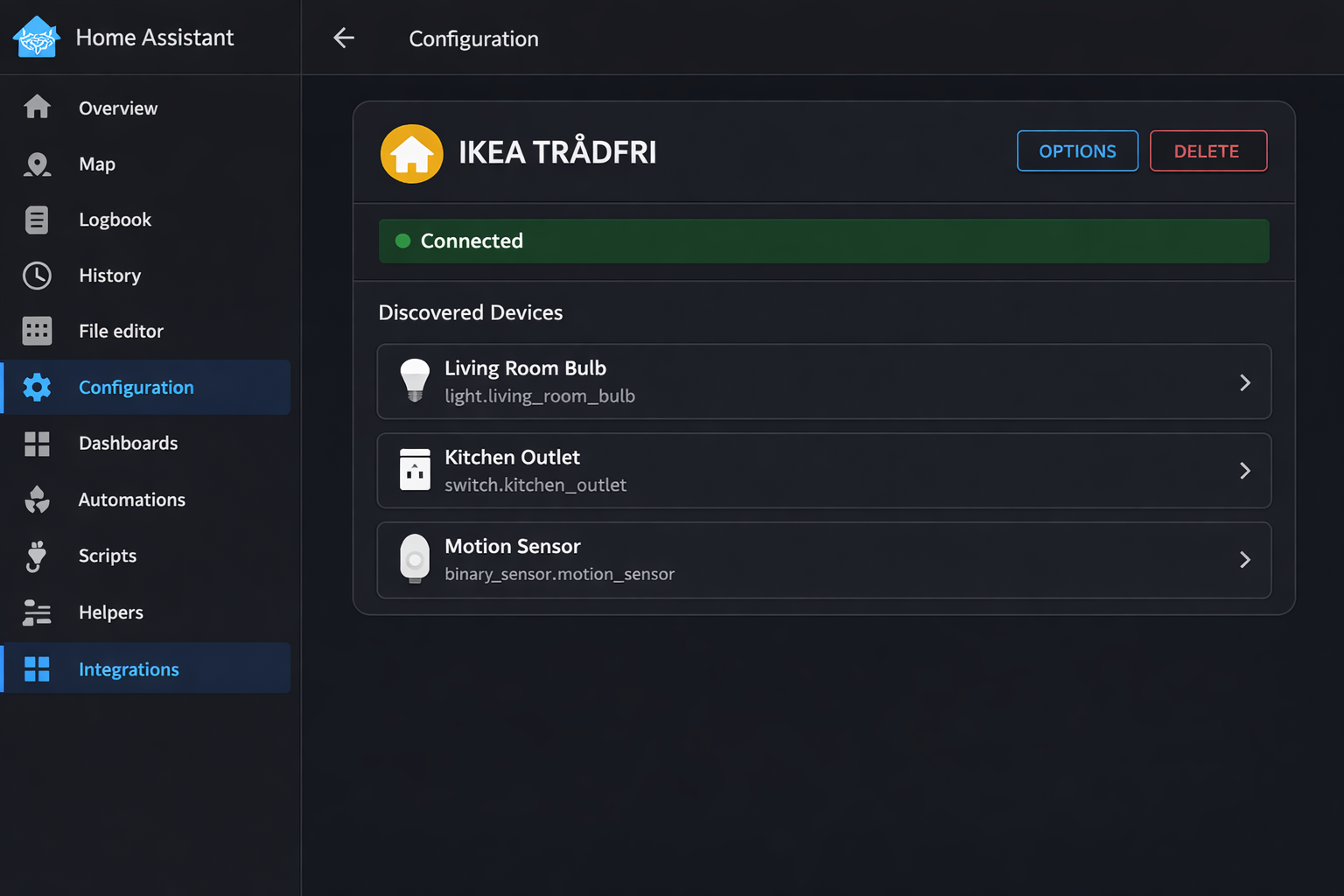1344x896 pixels.
Task: Click the DELETE button
Action: point(1207,150)
